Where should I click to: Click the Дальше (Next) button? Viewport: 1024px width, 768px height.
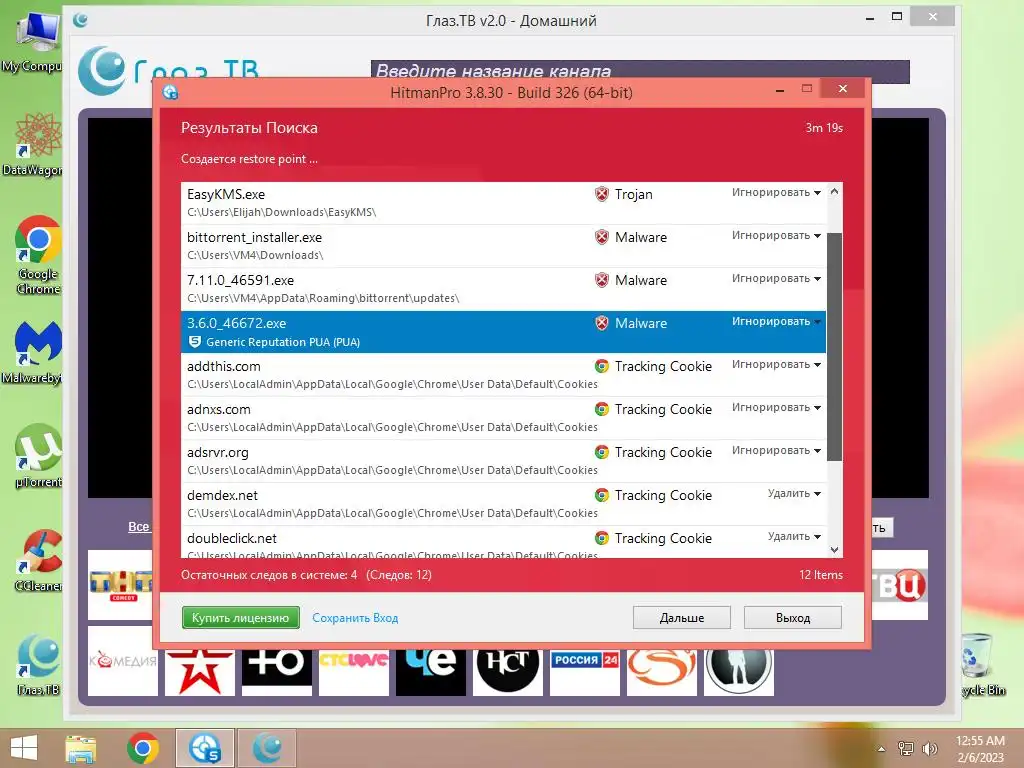click(682, 618)
